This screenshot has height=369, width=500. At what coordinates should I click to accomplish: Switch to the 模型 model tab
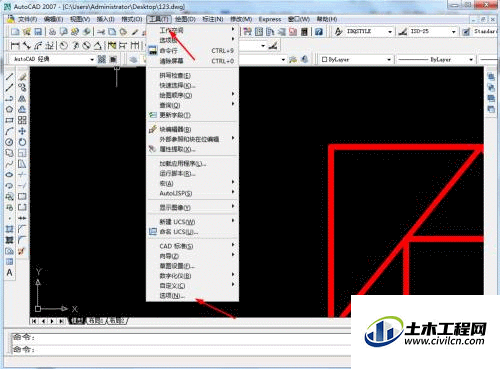click(x=77, y=321)
